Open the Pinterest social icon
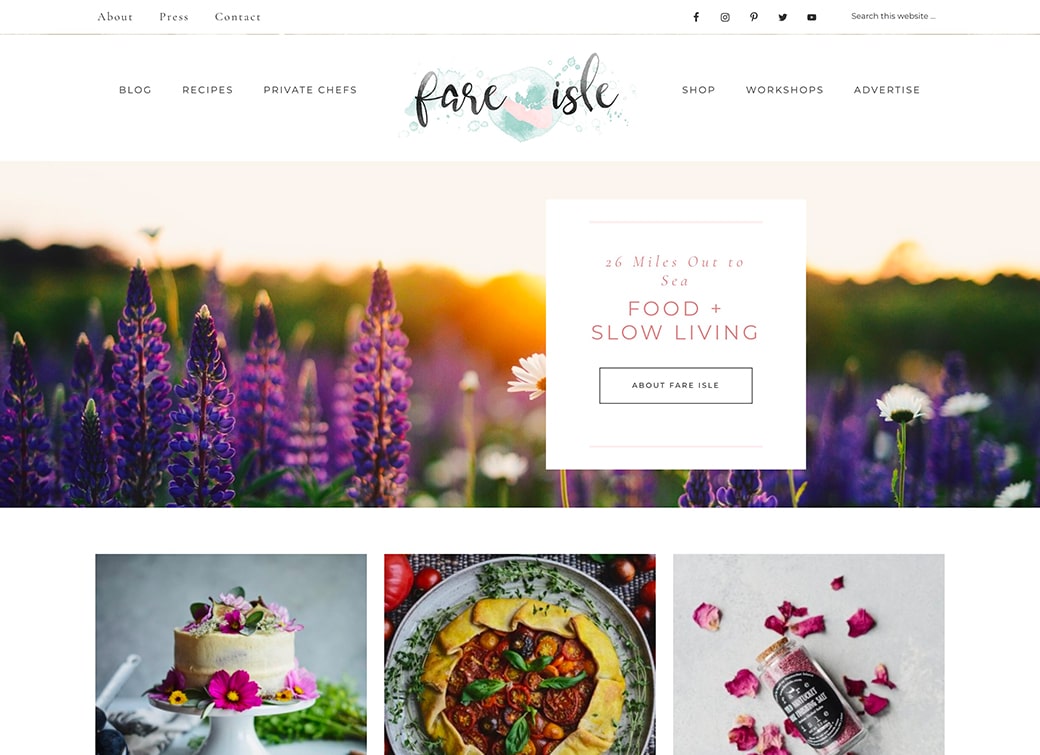 (753, 17)
